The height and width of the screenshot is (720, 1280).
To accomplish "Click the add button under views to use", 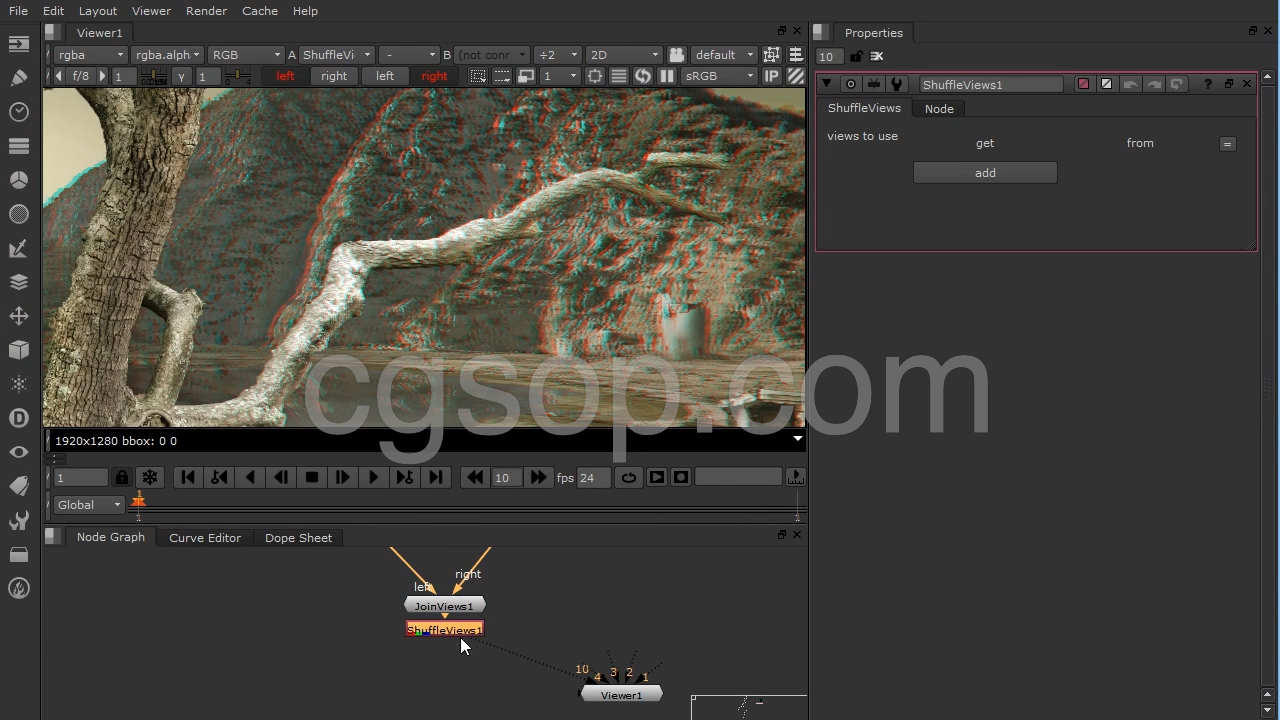I will 985,173.
